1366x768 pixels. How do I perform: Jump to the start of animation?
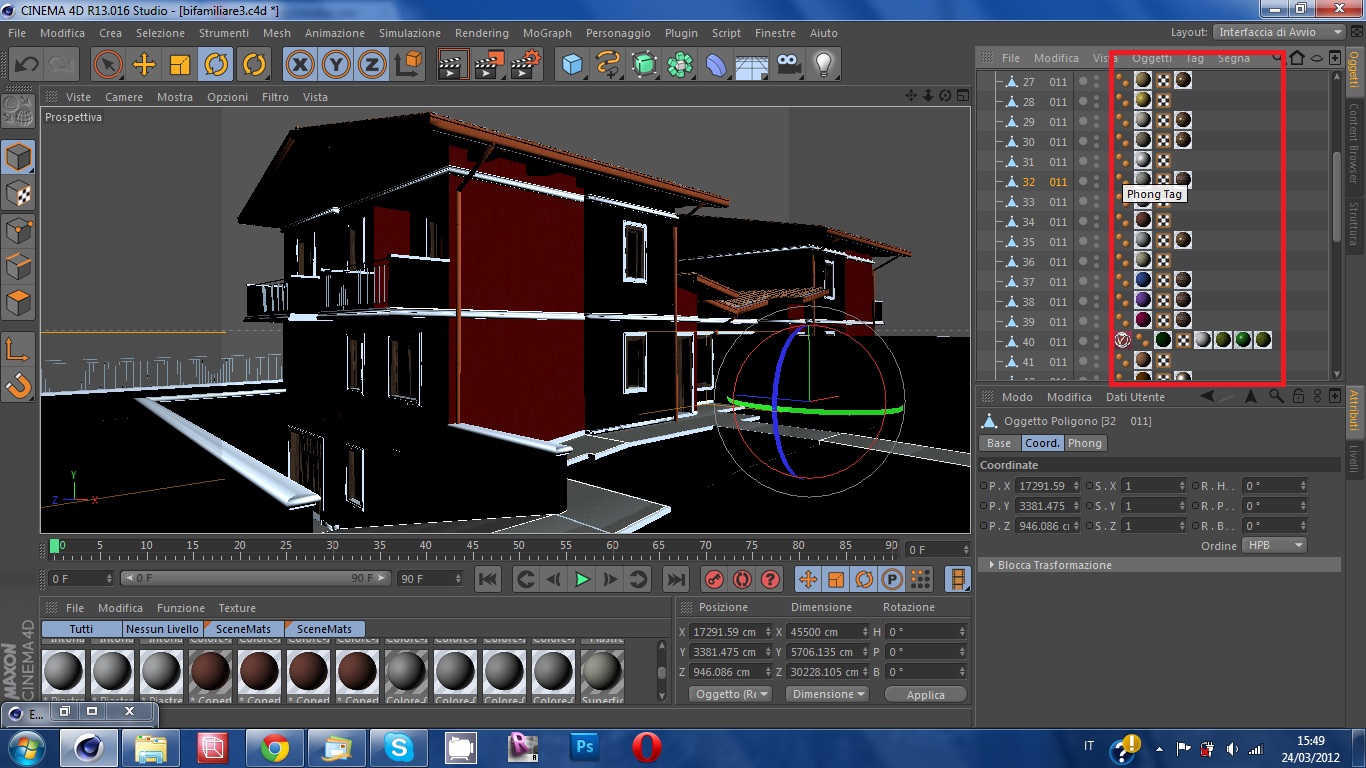point(488,579)
